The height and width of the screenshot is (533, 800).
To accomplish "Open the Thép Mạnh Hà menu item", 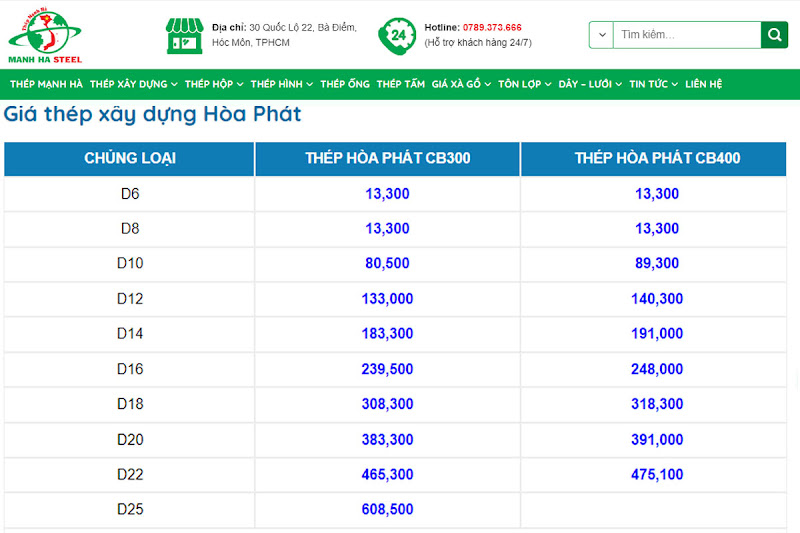I will (x=46, y=84).
